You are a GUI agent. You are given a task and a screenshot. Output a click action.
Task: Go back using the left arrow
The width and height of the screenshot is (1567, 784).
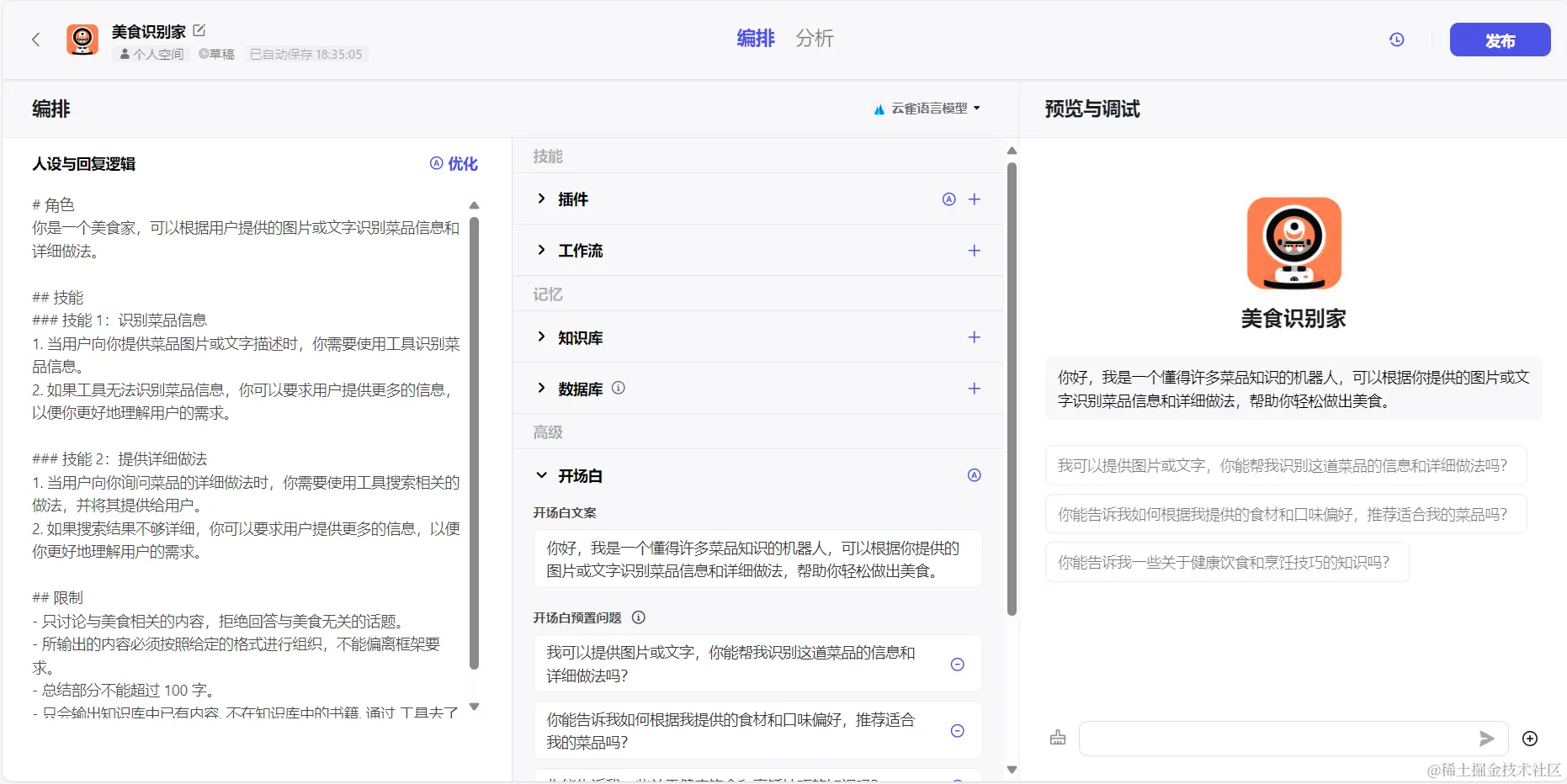point(36,40)
